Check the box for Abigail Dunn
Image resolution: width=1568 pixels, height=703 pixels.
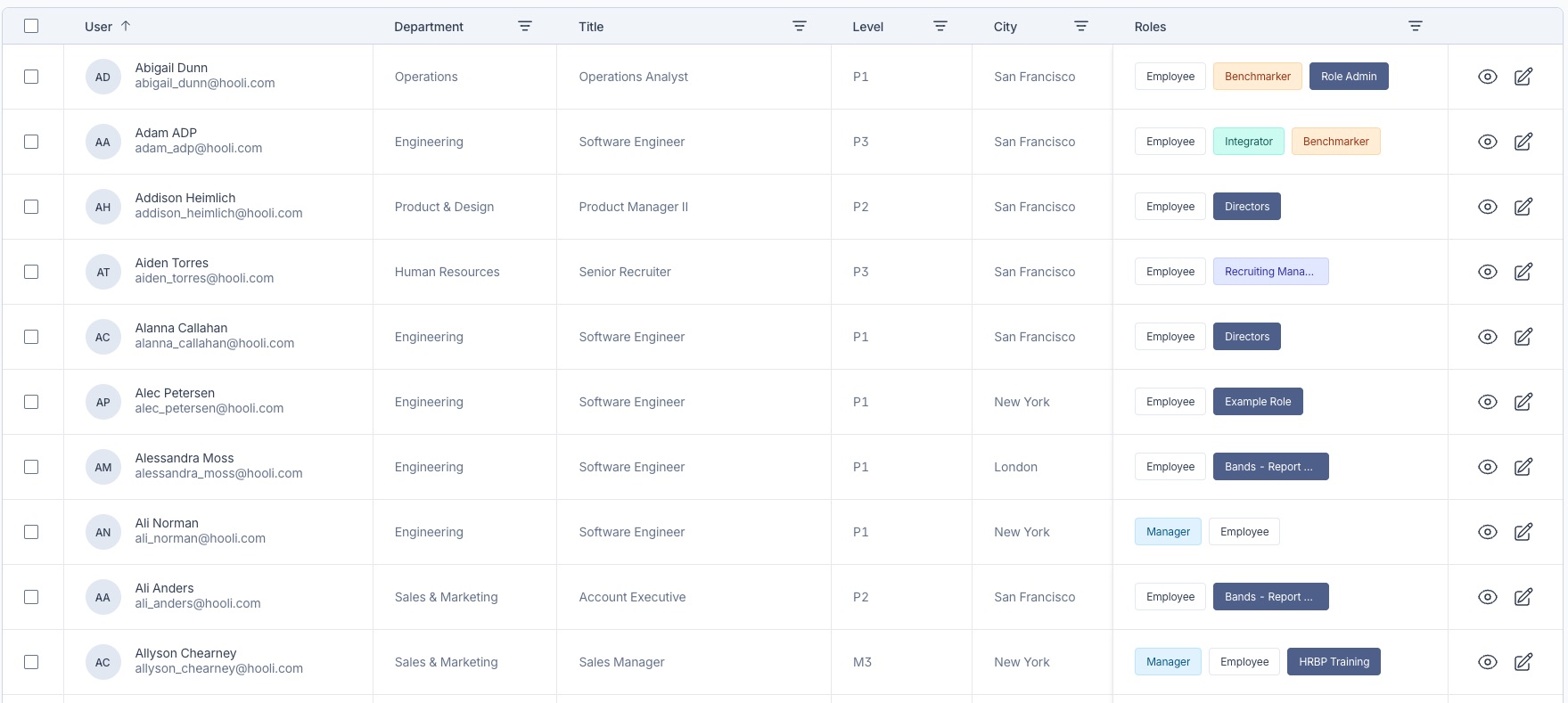pos(31,77)
